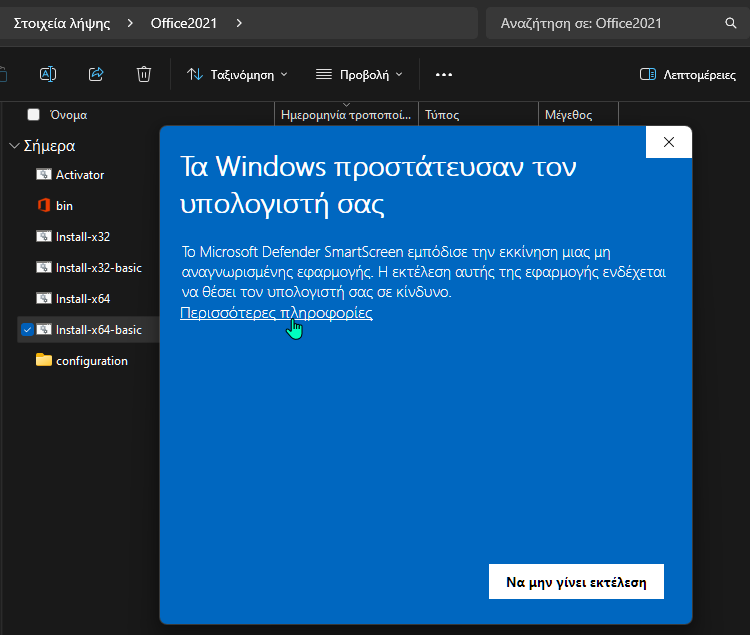Click the Share toolbar icon
Viewport: 750px width, 635px height.
(x=96, y=74)
